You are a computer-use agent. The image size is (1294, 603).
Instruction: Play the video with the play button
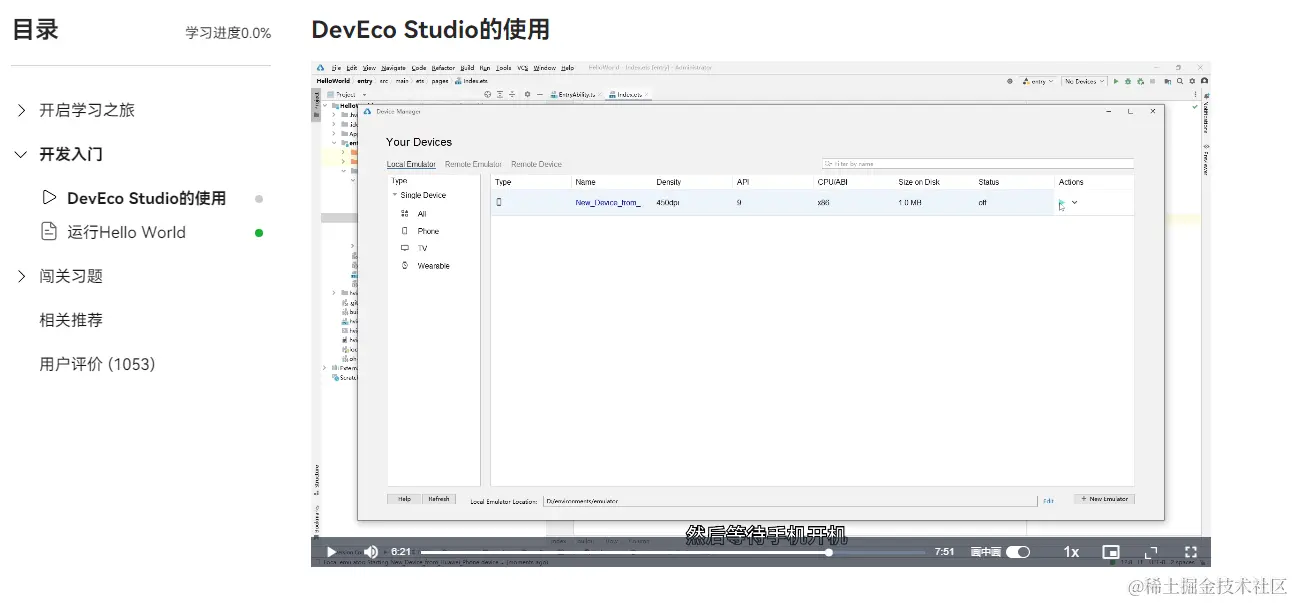[331, 552]
